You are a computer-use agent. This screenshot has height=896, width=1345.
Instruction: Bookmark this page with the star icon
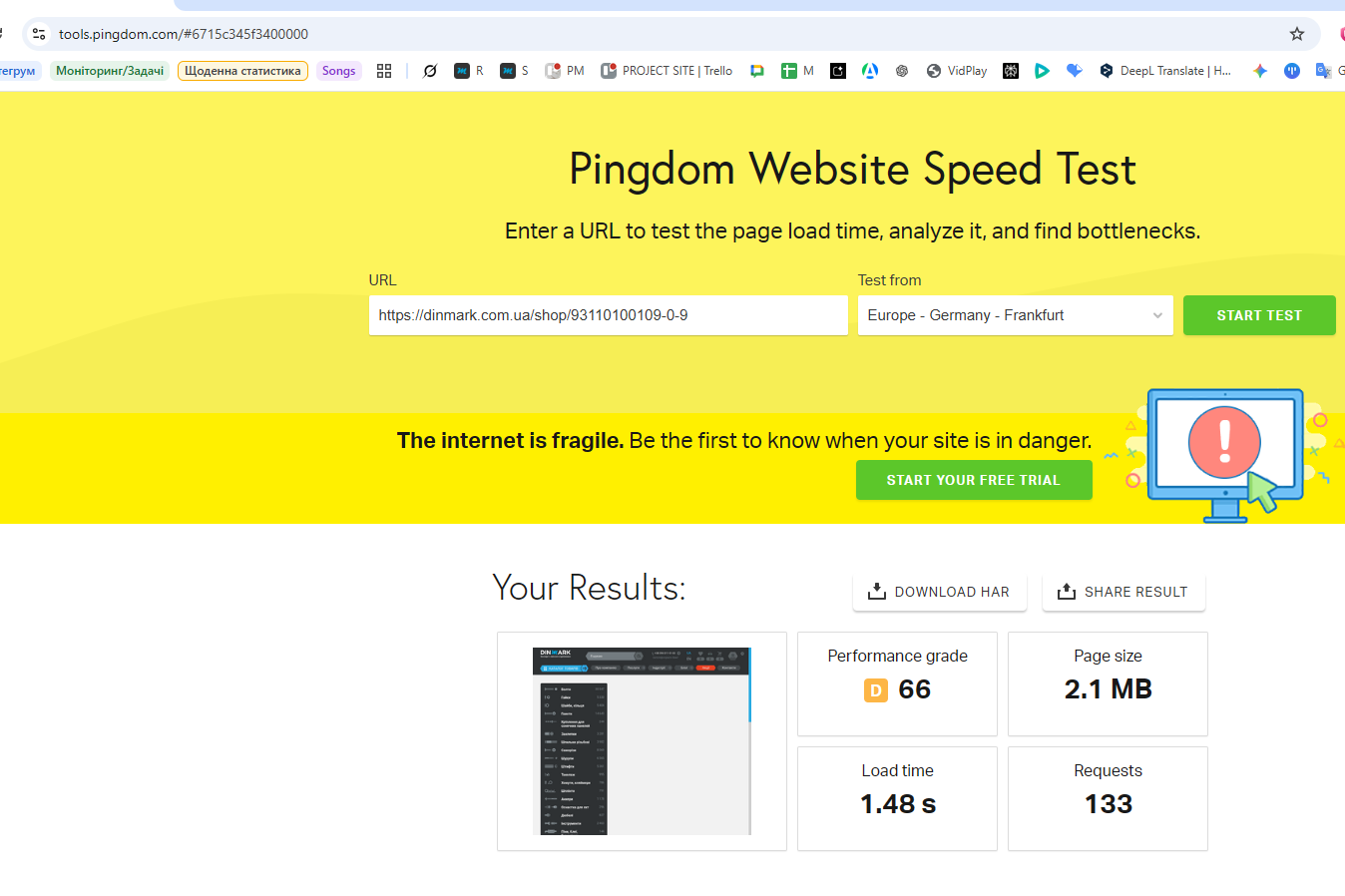coord(1297,34)
